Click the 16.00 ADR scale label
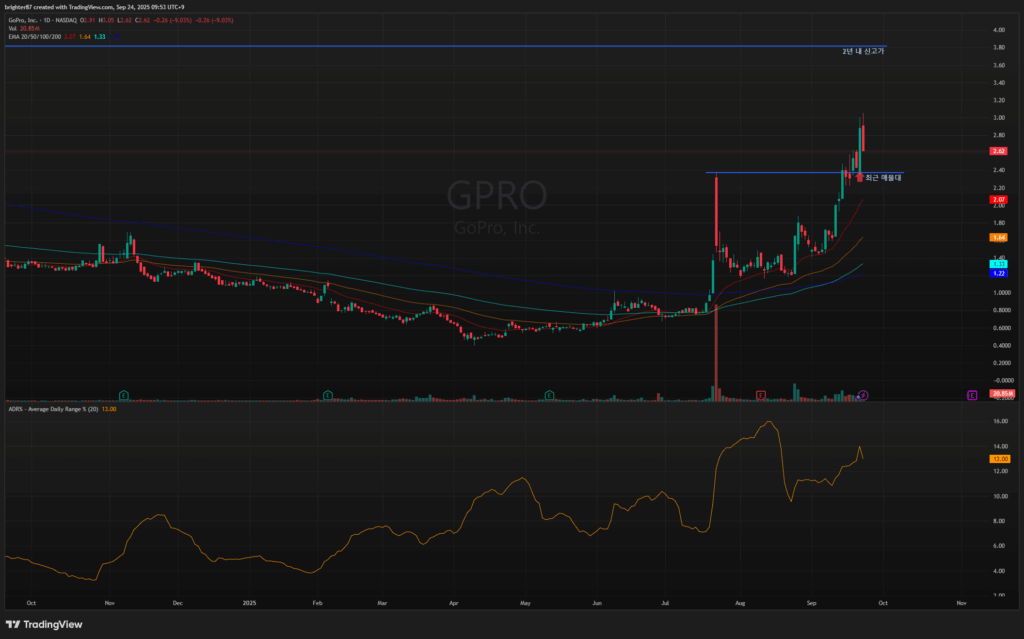 [1000, 421]
